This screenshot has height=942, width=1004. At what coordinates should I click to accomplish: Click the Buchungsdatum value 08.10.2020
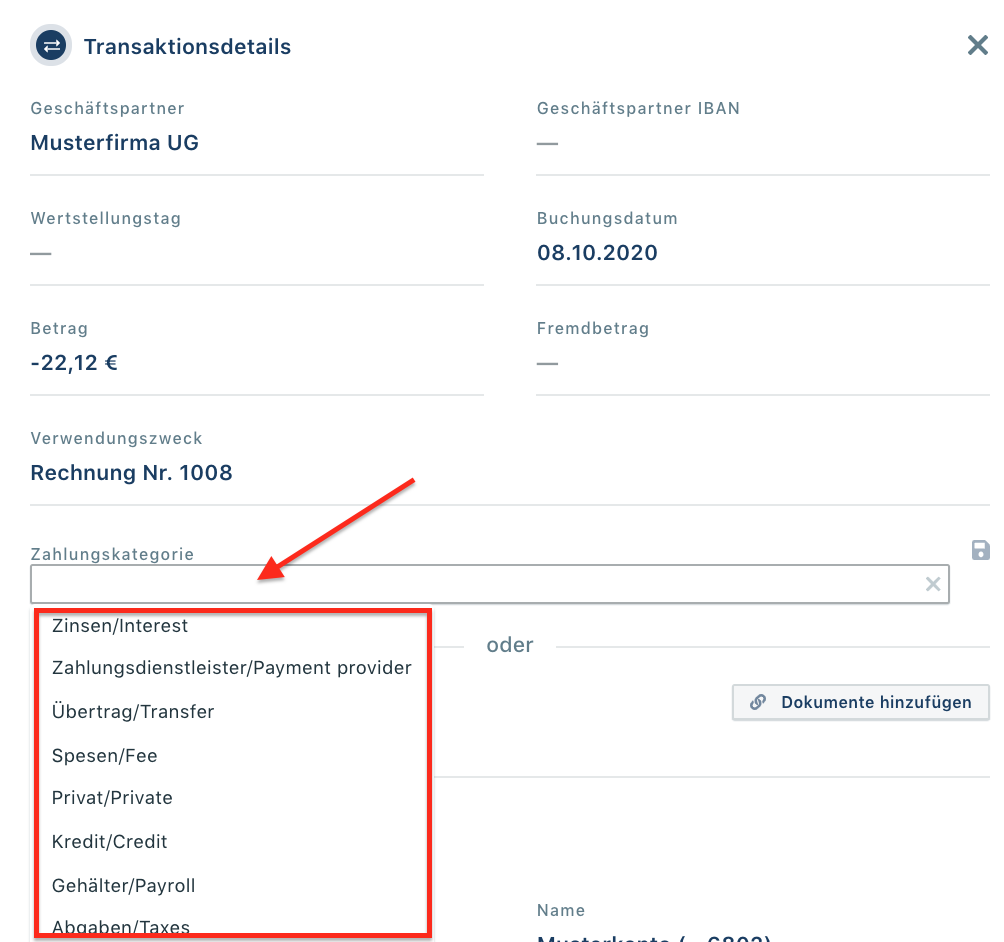click(597, 252)
